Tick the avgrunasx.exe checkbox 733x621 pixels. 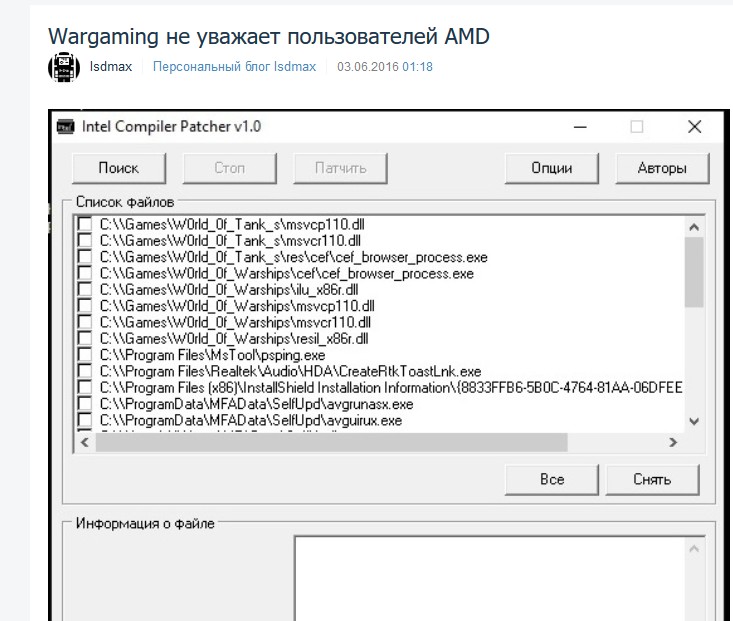click(85, 404)
